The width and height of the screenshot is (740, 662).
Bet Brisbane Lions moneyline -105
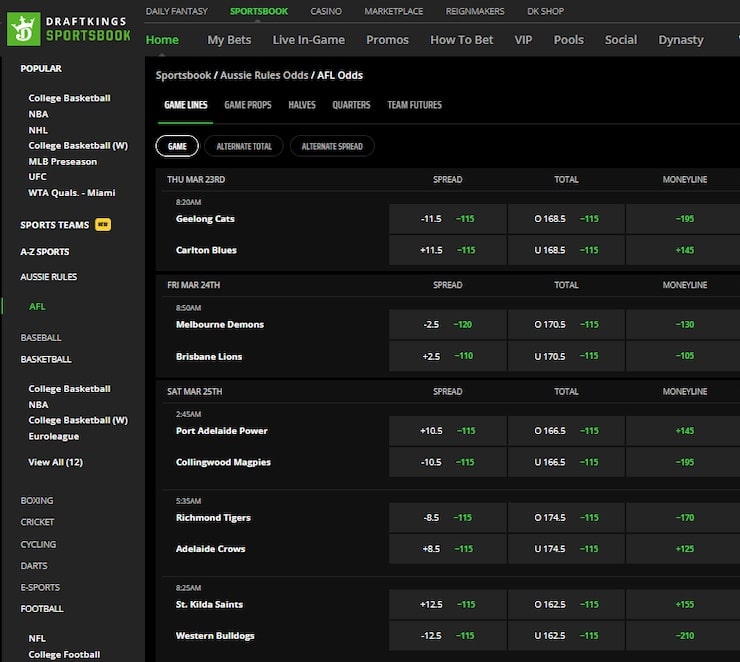click(x=684, y=356)
